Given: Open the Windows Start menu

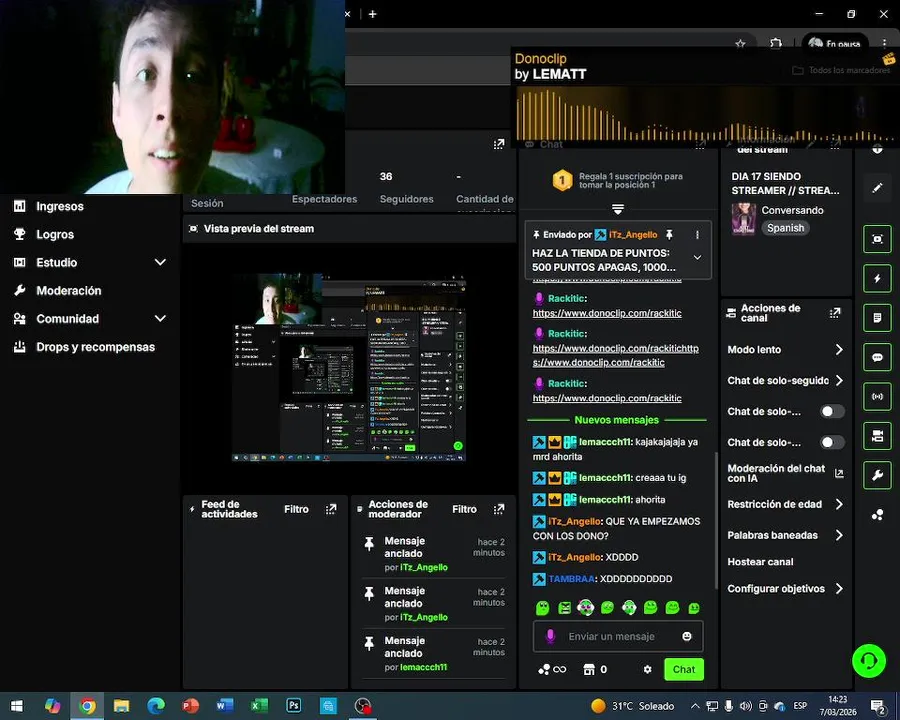Looking at the screenshot, I should tap(17, 706).
